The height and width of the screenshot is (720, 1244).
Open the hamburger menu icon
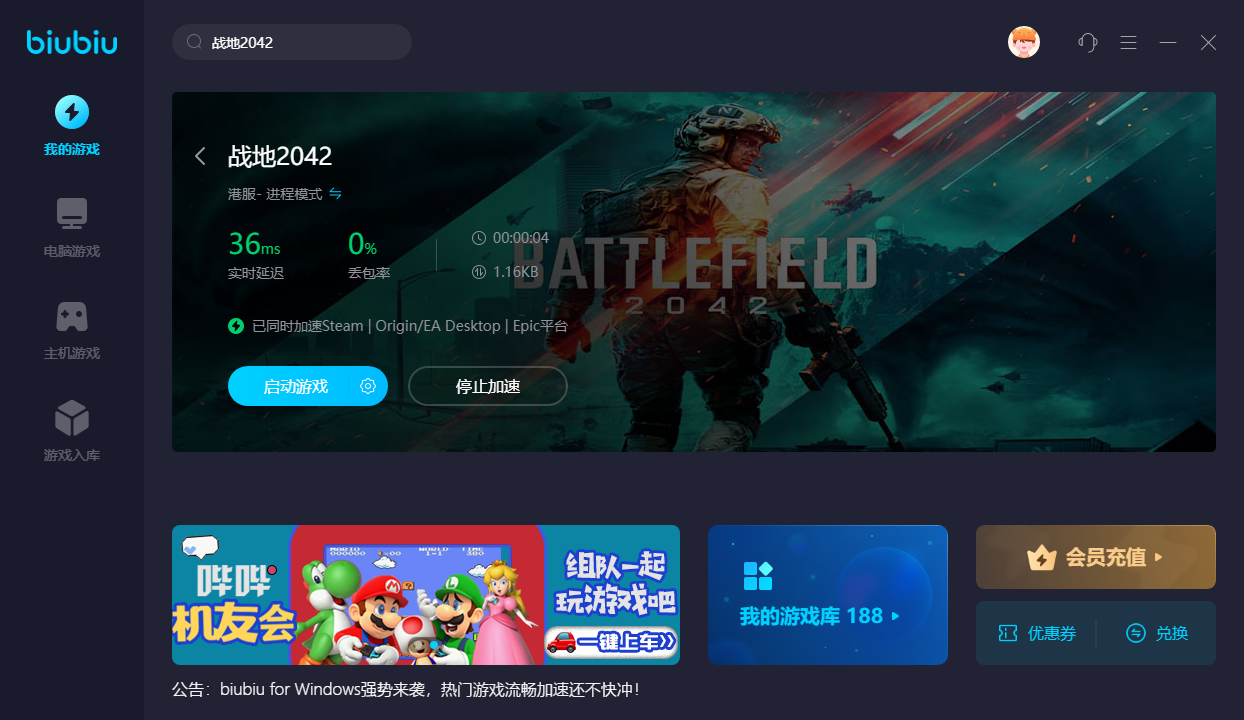tap(1129, 42)
